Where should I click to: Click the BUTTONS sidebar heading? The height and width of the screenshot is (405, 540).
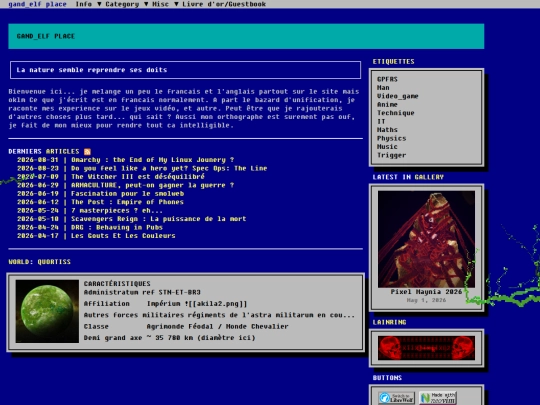pos(387,378)
